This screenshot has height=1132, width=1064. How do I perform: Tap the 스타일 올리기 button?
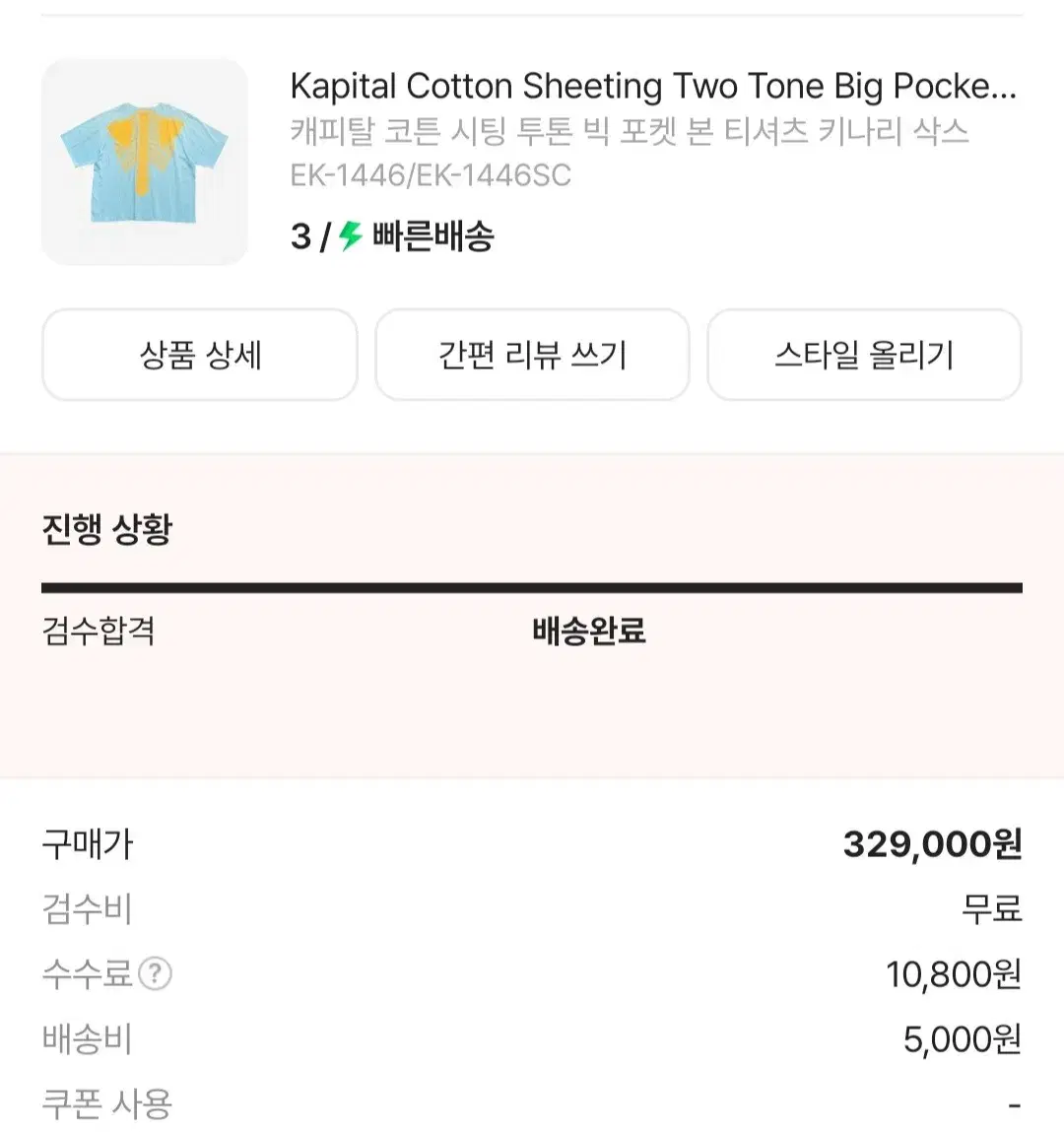(864, 355)
